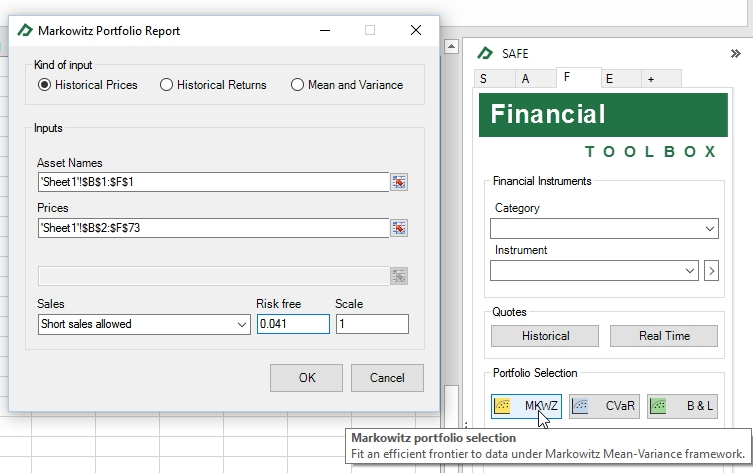Switch to the E tab
This screenshot has height=473, width=753.
coord(608,79)
